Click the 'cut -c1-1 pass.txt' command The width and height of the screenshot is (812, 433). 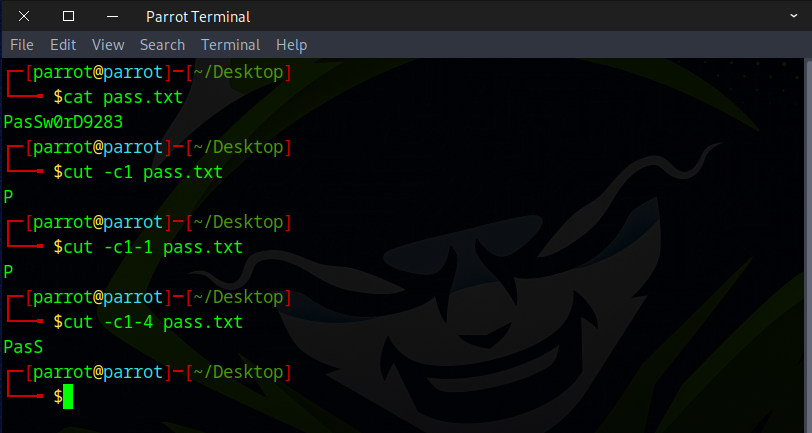(x=153, y=247)
